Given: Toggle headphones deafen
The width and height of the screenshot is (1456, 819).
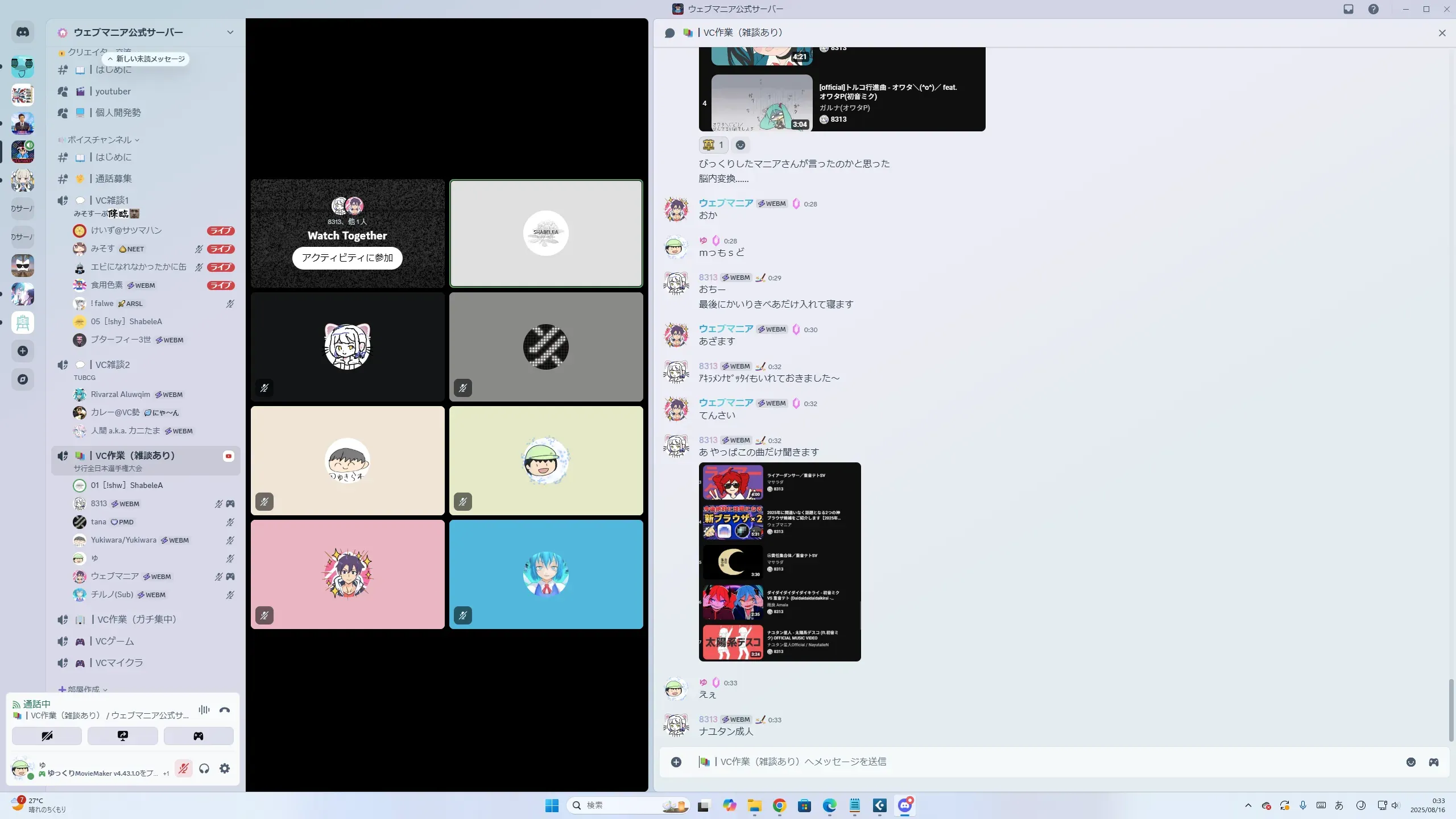Looking at the screenshot, I should click(204, 768).
